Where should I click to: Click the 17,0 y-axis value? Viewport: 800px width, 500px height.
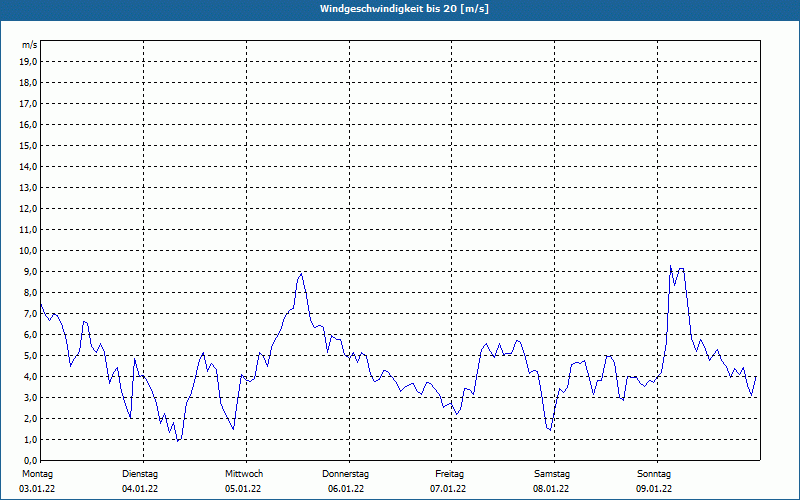(x=28, y=104)
